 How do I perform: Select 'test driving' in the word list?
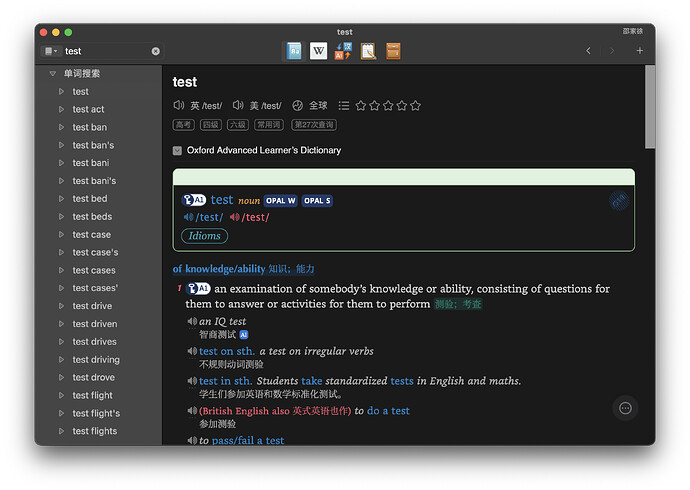pyautogui.click(x=96, y=360)
